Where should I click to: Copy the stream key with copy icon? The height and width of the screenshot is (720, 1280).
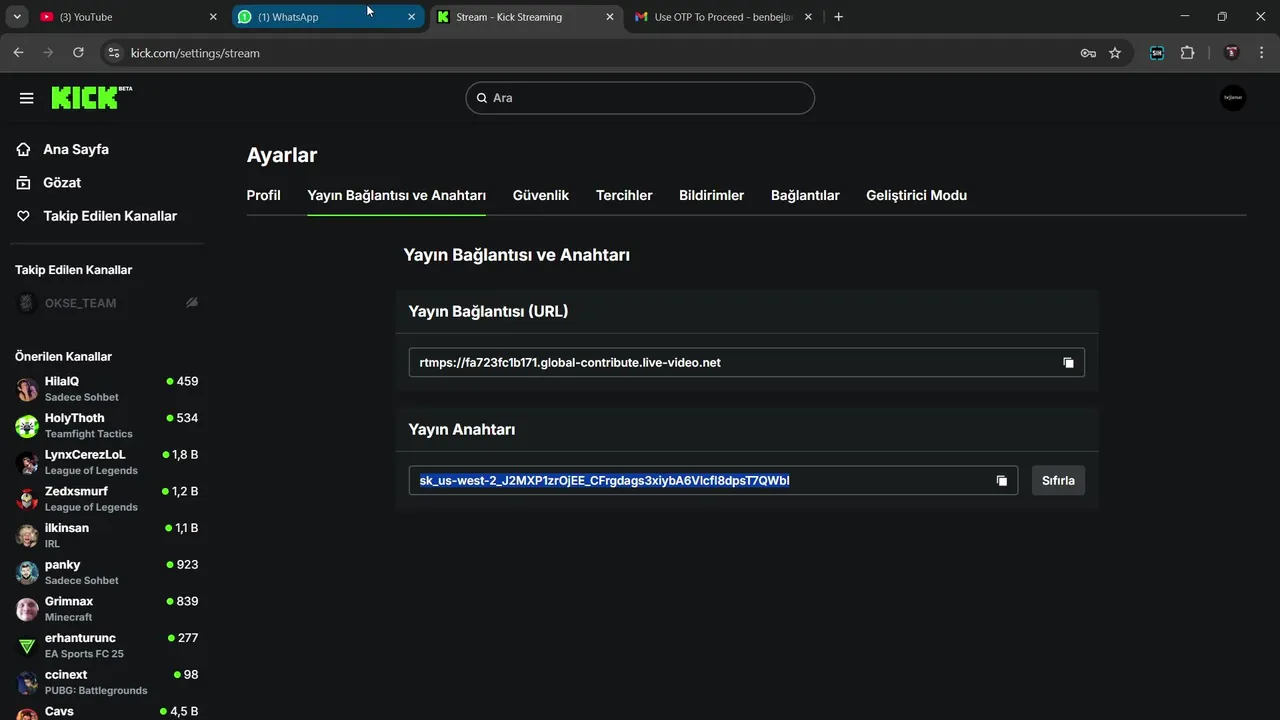click(x=1001, y=481)
